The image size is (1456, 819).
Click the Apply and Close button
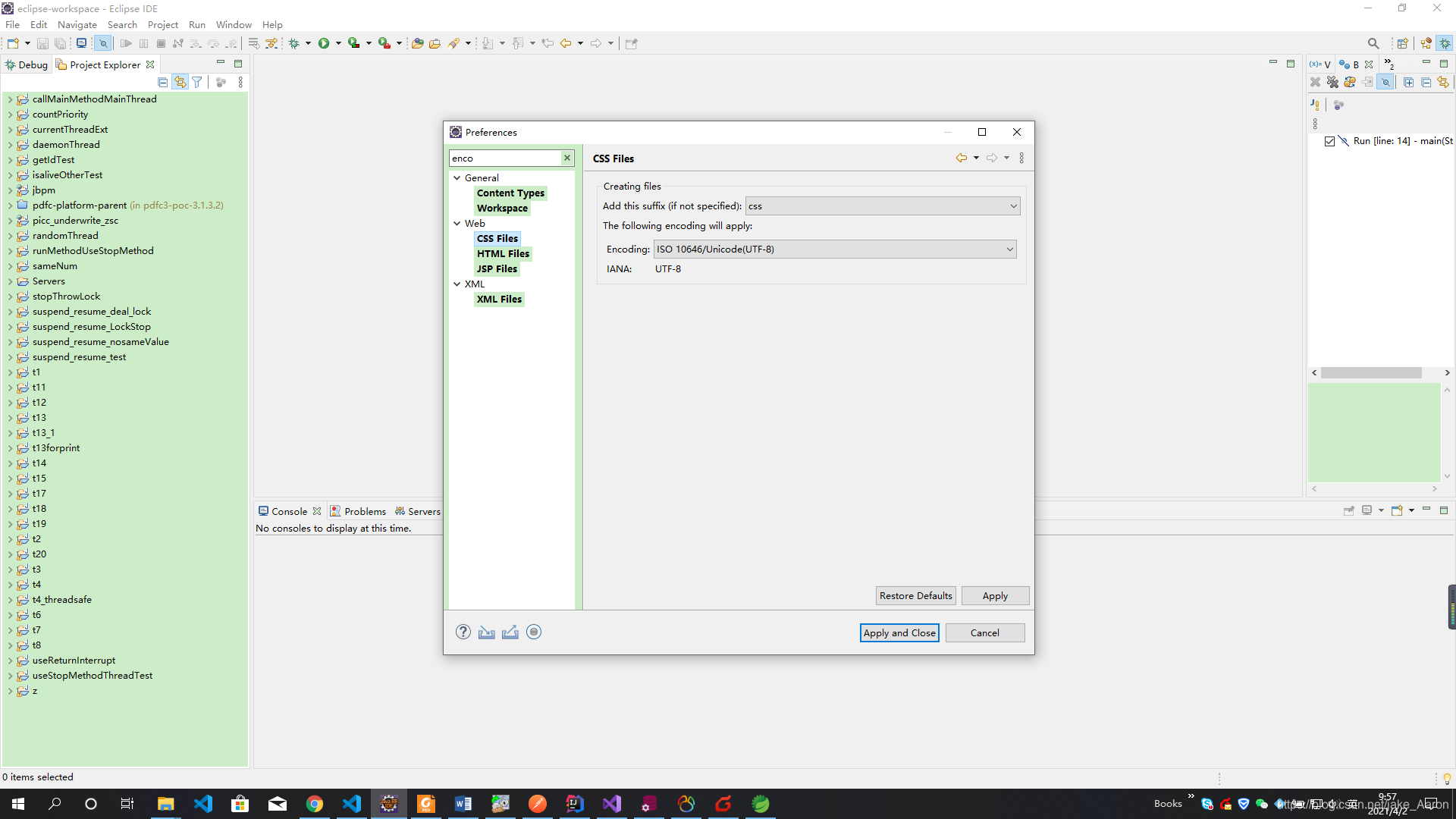tap(899, 632)
